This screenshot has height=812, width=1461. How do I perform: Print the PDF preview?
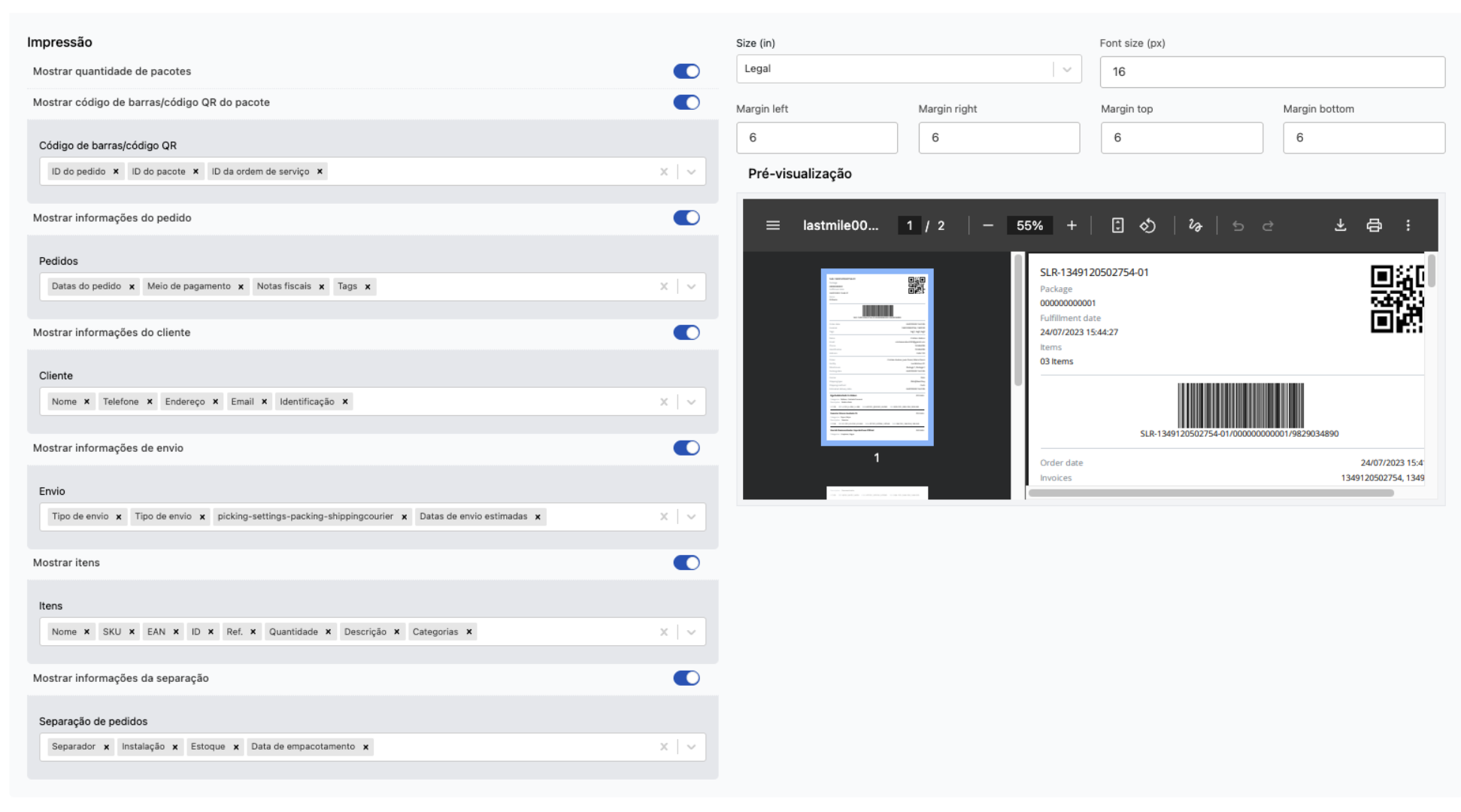1374,226
